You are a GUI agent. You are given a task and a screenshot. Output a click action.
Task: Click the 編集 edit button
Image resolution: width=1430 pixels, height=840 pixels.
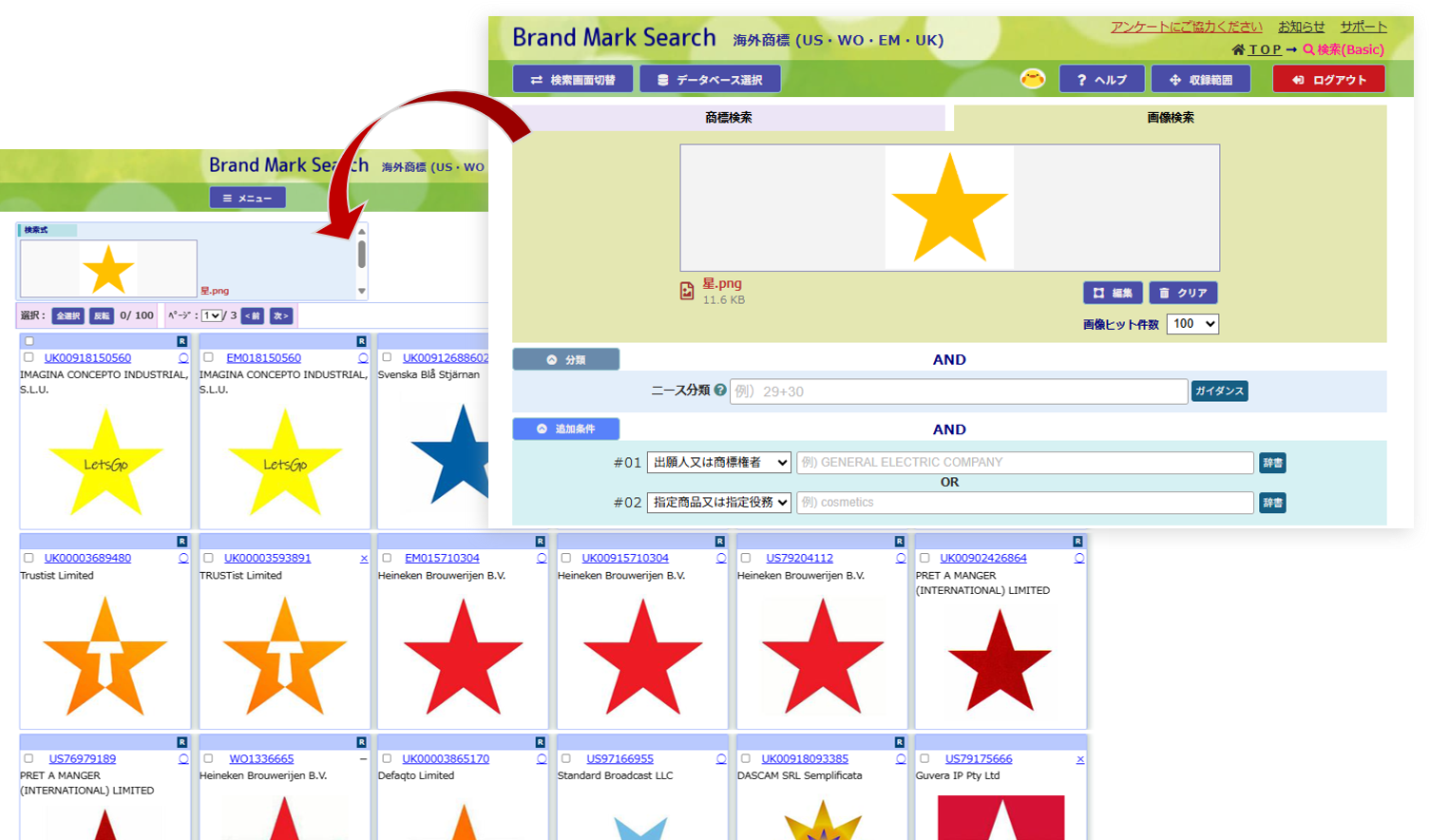coord(1113,293)
